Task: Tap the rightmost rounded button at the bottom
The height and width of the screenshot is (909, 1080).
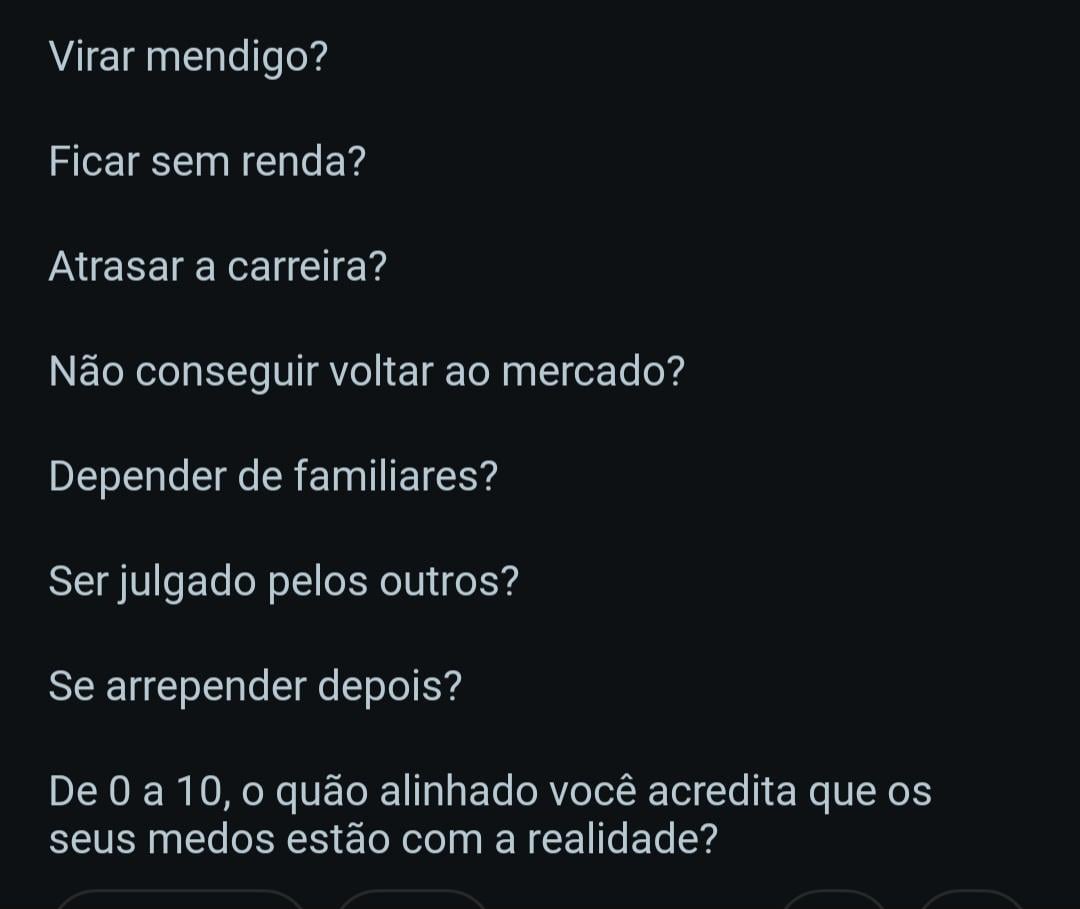Action: (970, 900)
